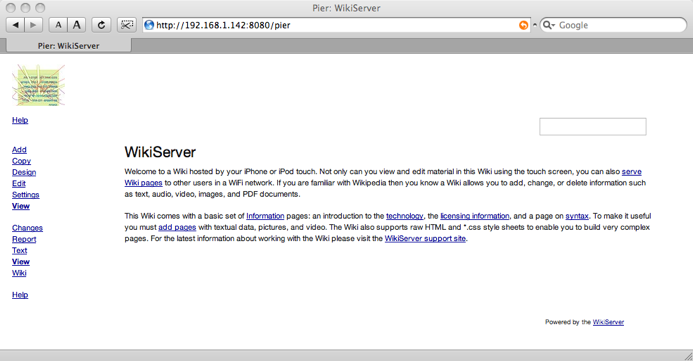Open the licensing information link

click(x=475, y=216)
